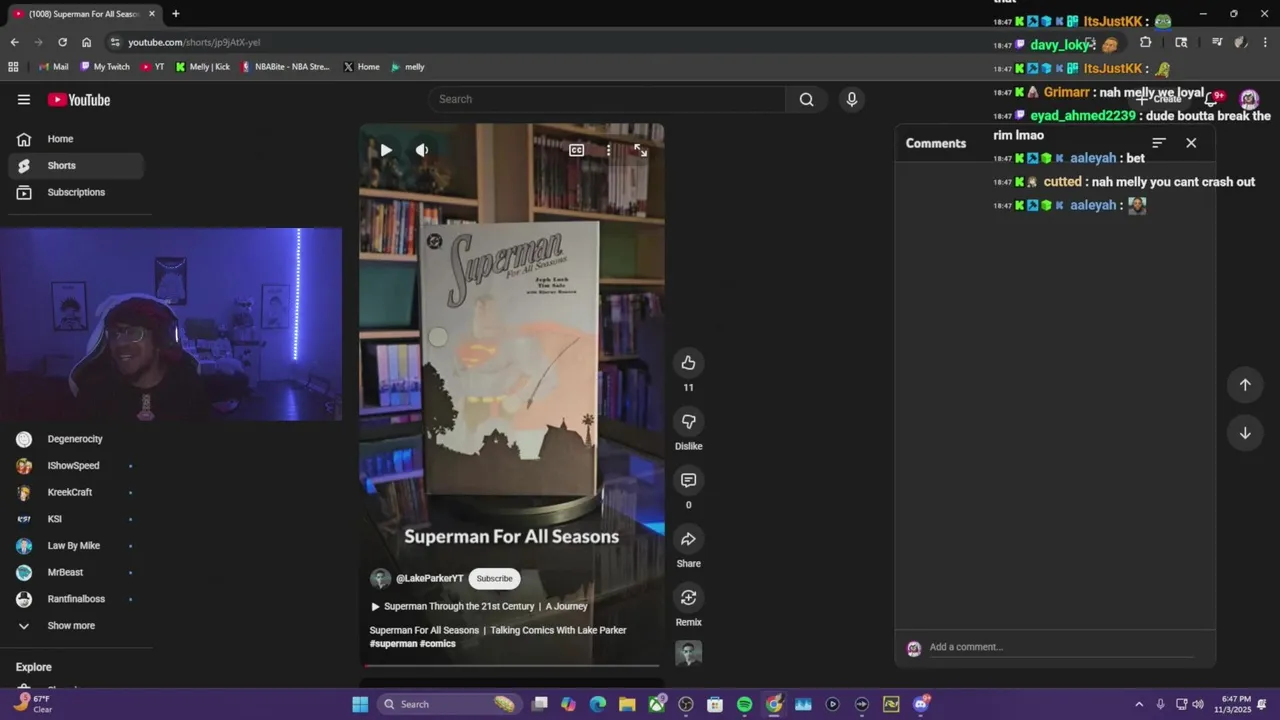The width and height of the screenshot is (1280, 720).
Task: Remix this Short
Action: coord(688,597)
